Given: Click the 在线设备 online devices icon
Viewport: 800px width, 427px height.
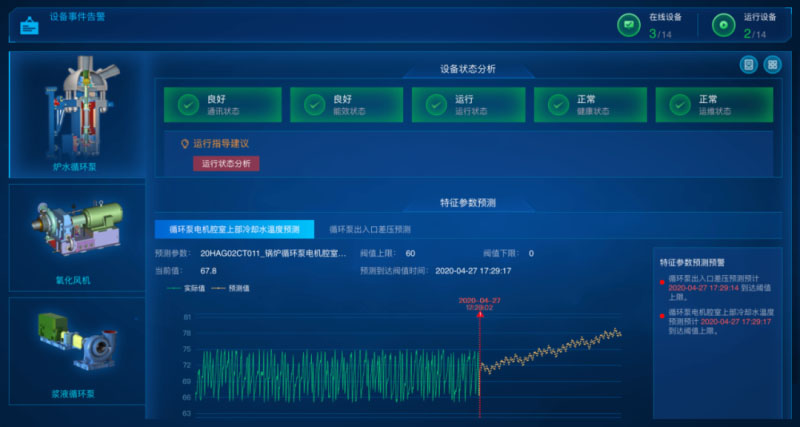Looking at the screenshot, I should tap(628, 25).
